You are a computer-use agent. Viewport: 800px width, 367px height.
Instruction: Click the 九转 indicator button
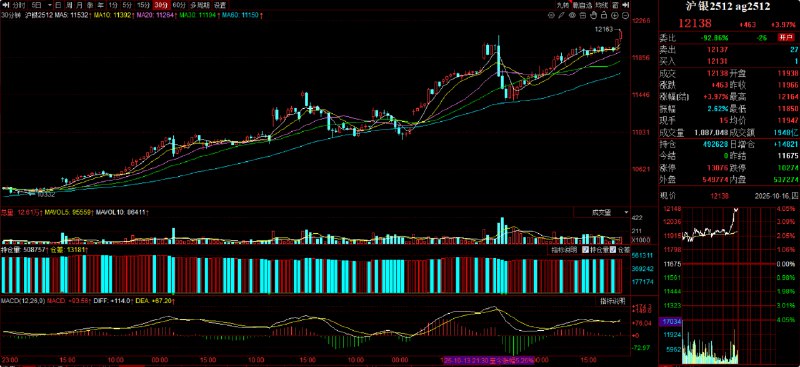click(563, 5)
